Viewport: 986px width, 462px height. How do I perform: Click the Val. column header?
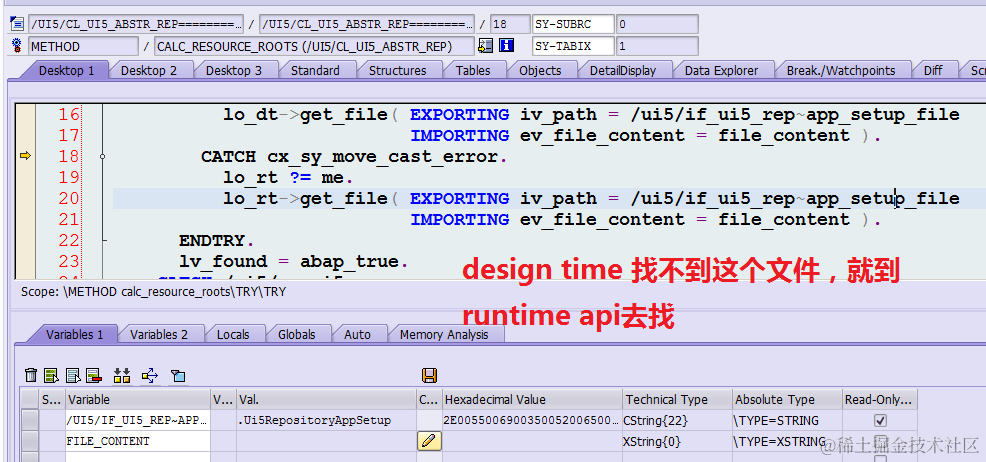click(326, 399)
